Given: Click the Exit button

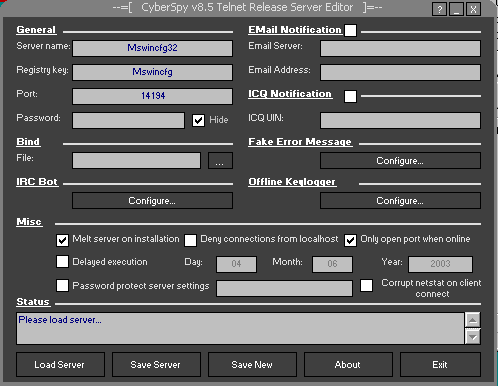Looking at the screenshot, I should [440, 365].
